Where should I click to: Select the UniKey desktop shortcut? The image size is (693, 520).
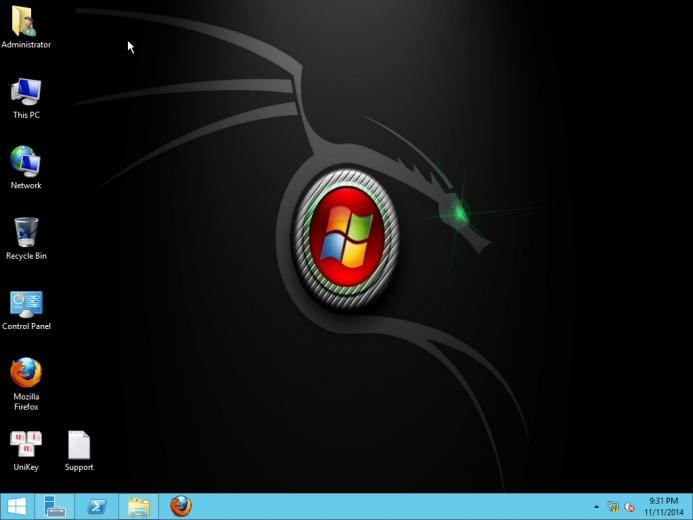26,451
